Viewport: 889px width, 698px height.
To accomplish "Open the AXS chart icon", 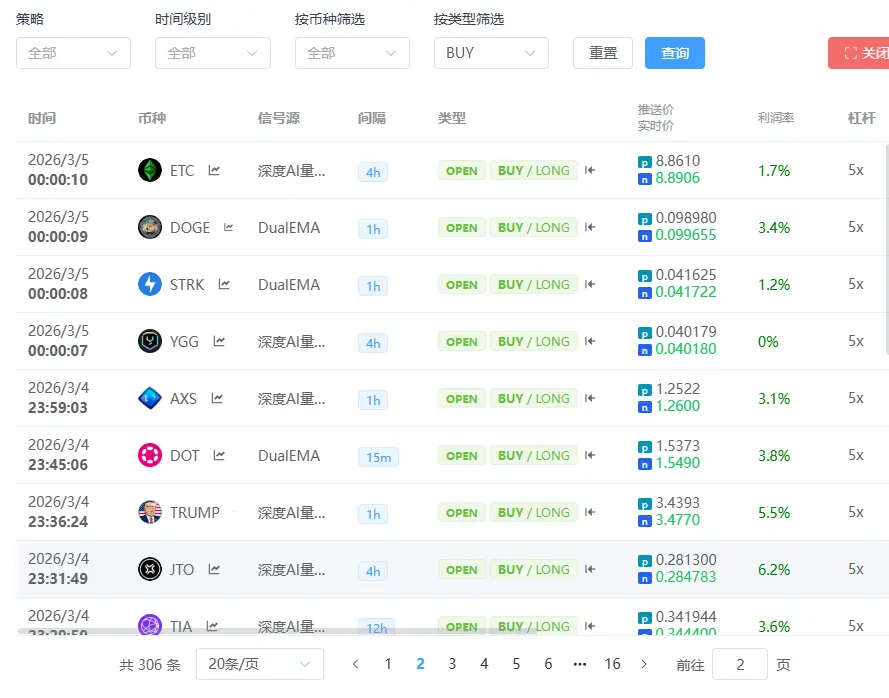I will (217, 399).
